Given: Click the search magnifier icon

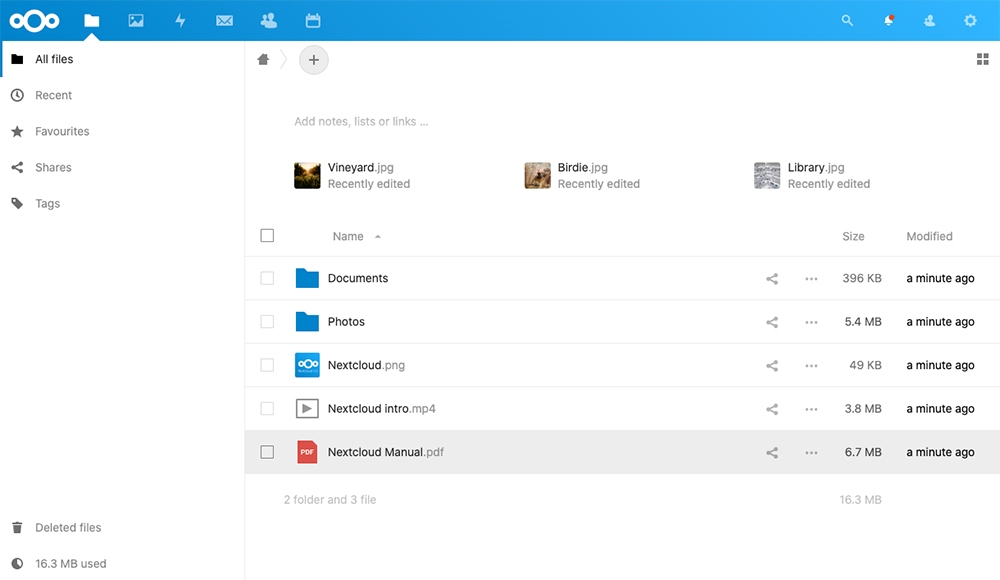Looking at the screenshot, I should click(x=847, y=20).
